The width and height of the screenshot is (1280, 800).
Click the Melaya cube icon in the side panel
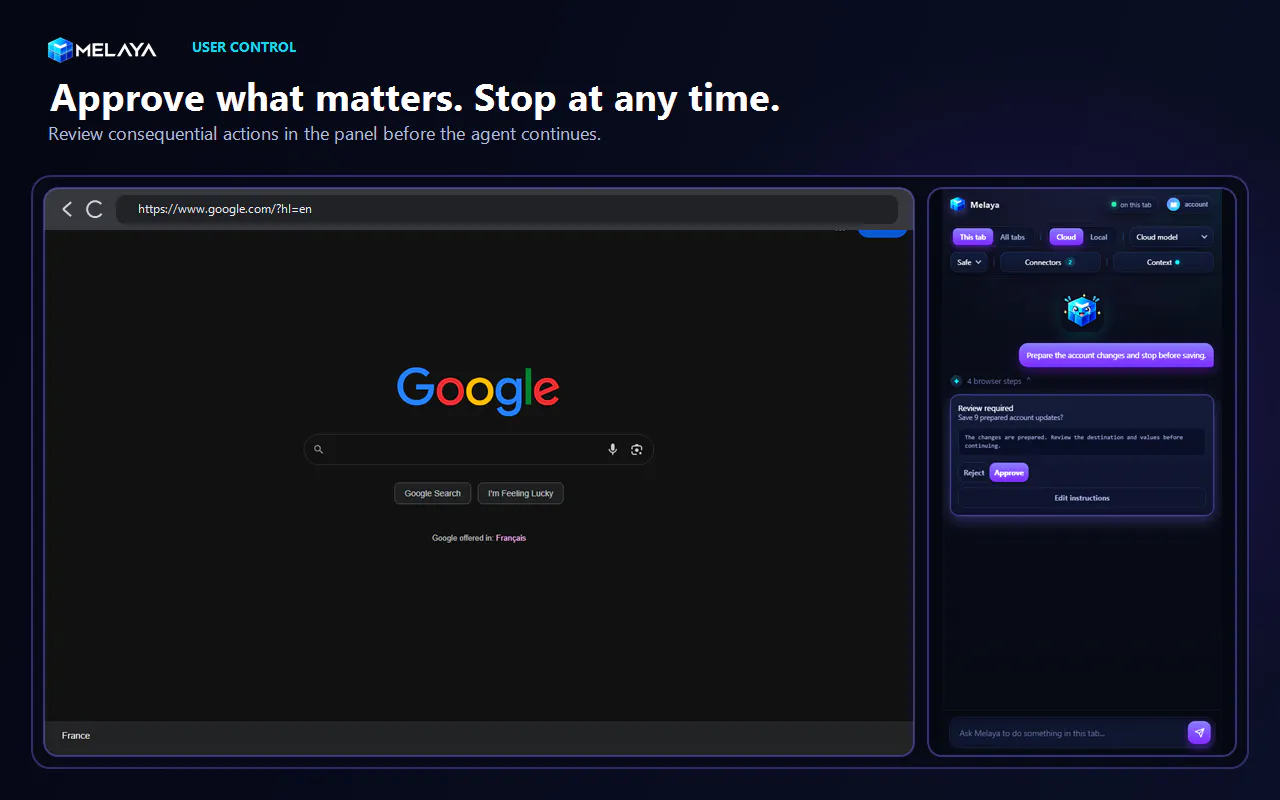[958, 204]
